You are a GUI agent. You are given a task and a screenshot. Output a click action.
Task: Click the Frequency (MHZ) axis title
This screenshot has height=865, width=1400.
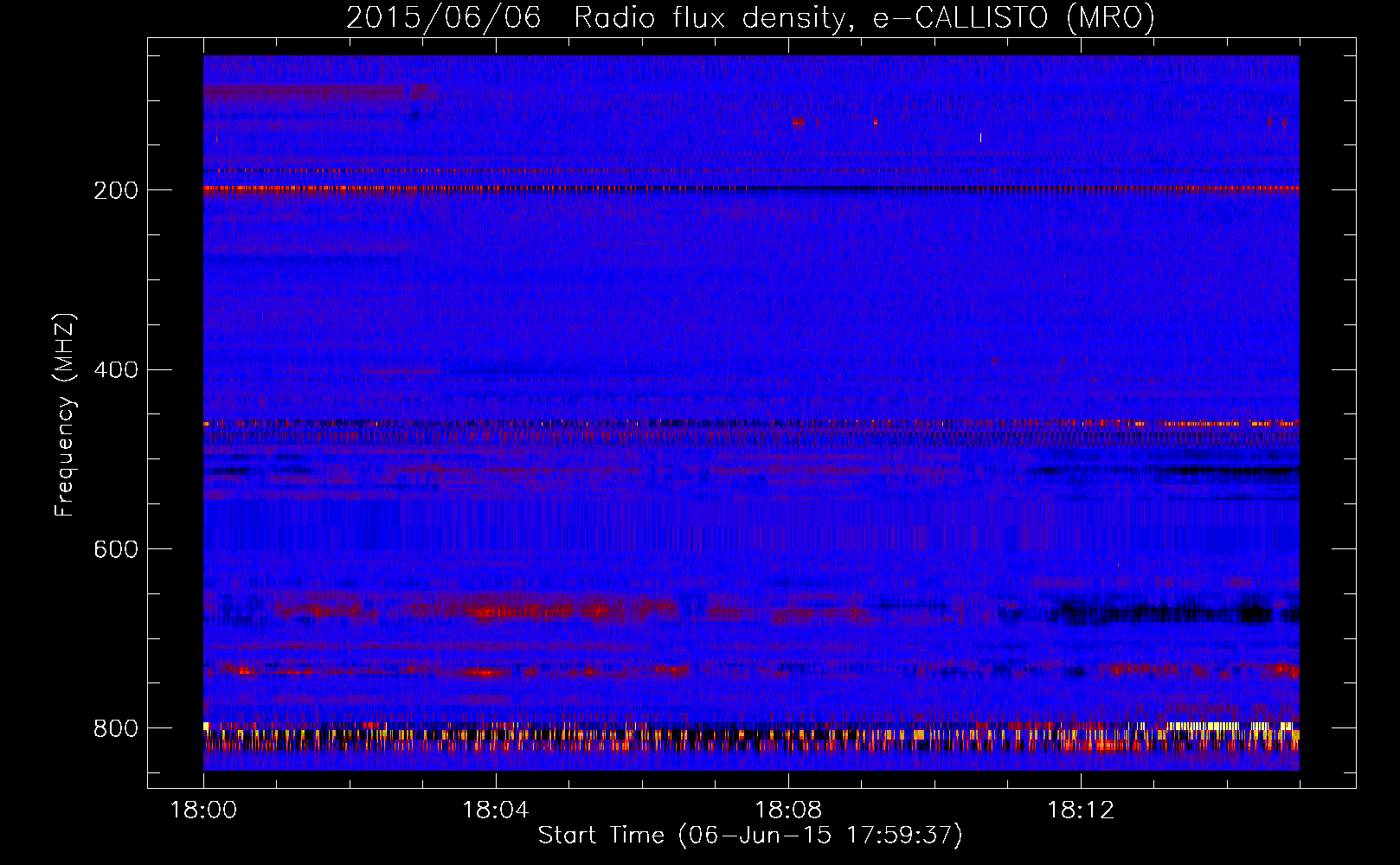(x=64, y=415)
